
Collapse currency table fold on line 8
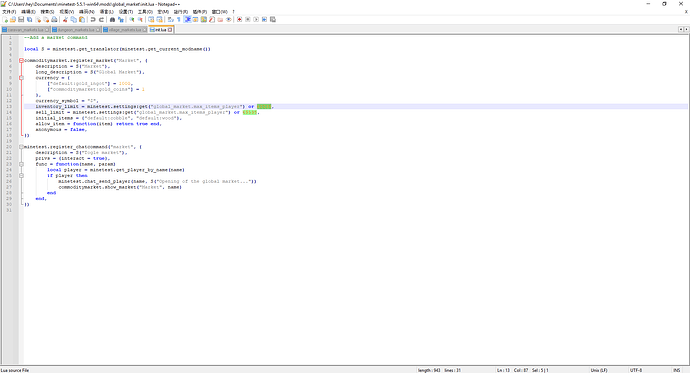pyautogui.click(x=21, y=78)
